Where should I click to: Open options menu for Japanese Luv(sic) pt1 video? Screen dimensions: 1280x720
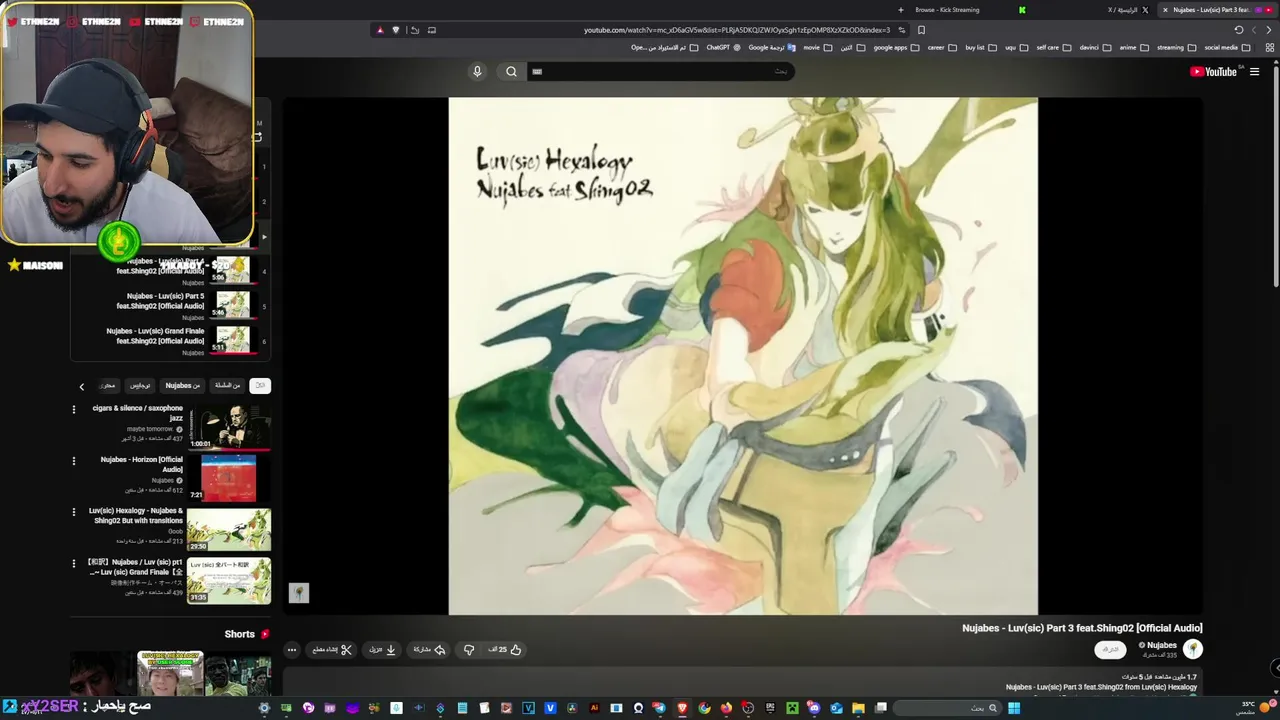73,563
